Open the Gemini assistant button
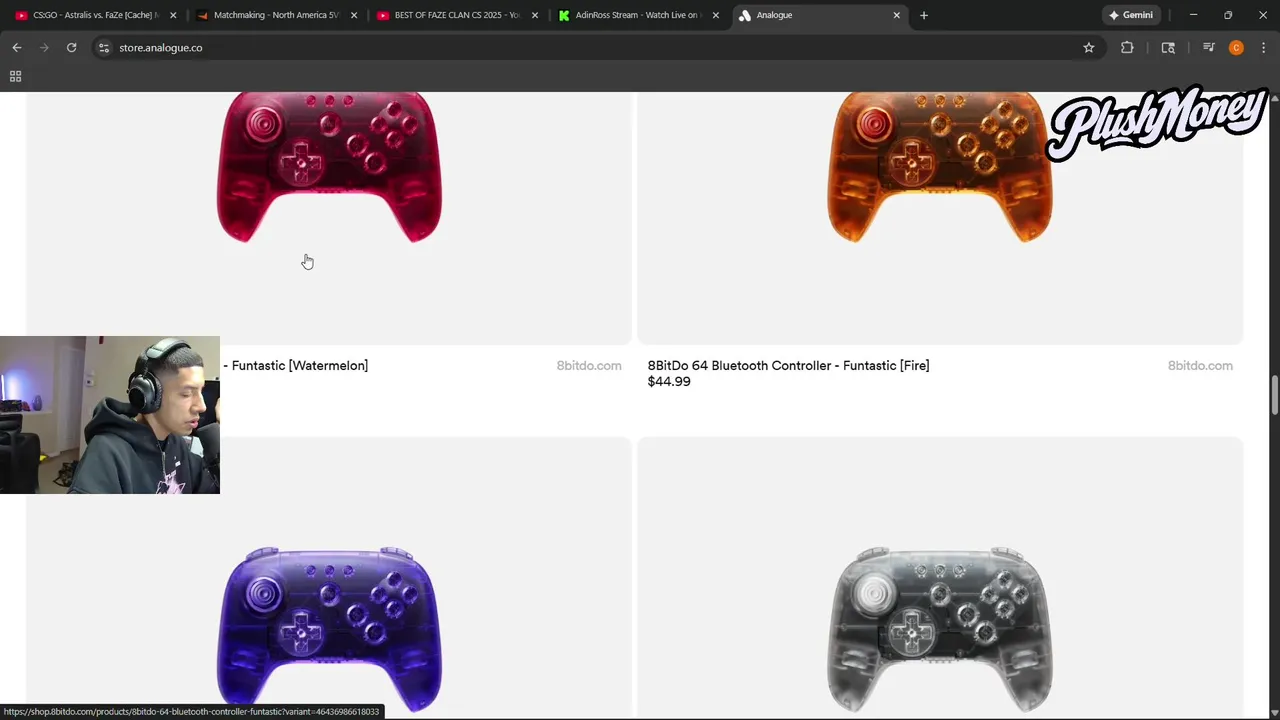 [1131, 15]
